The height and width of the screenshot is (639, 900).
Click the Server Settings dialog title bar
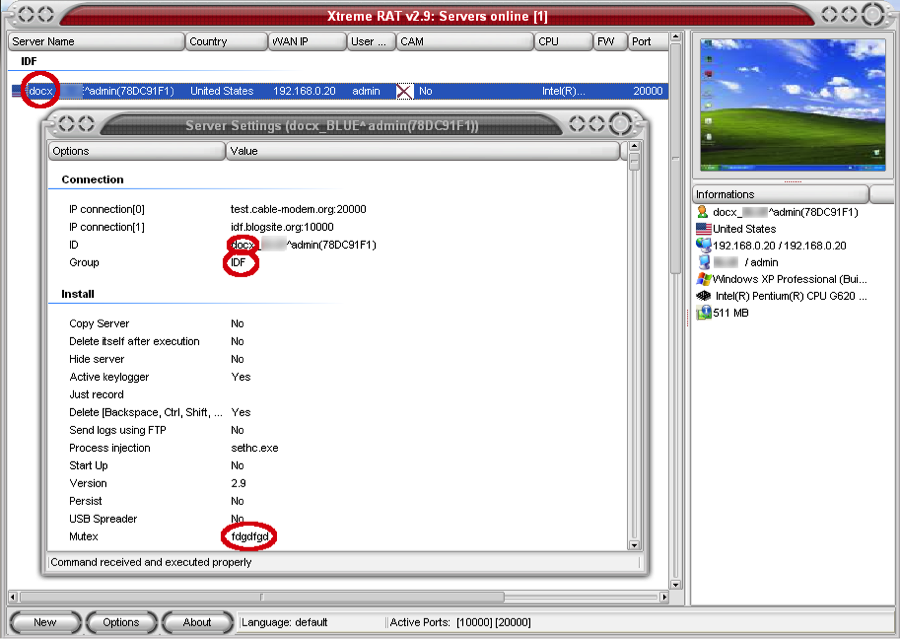[332, 126]
